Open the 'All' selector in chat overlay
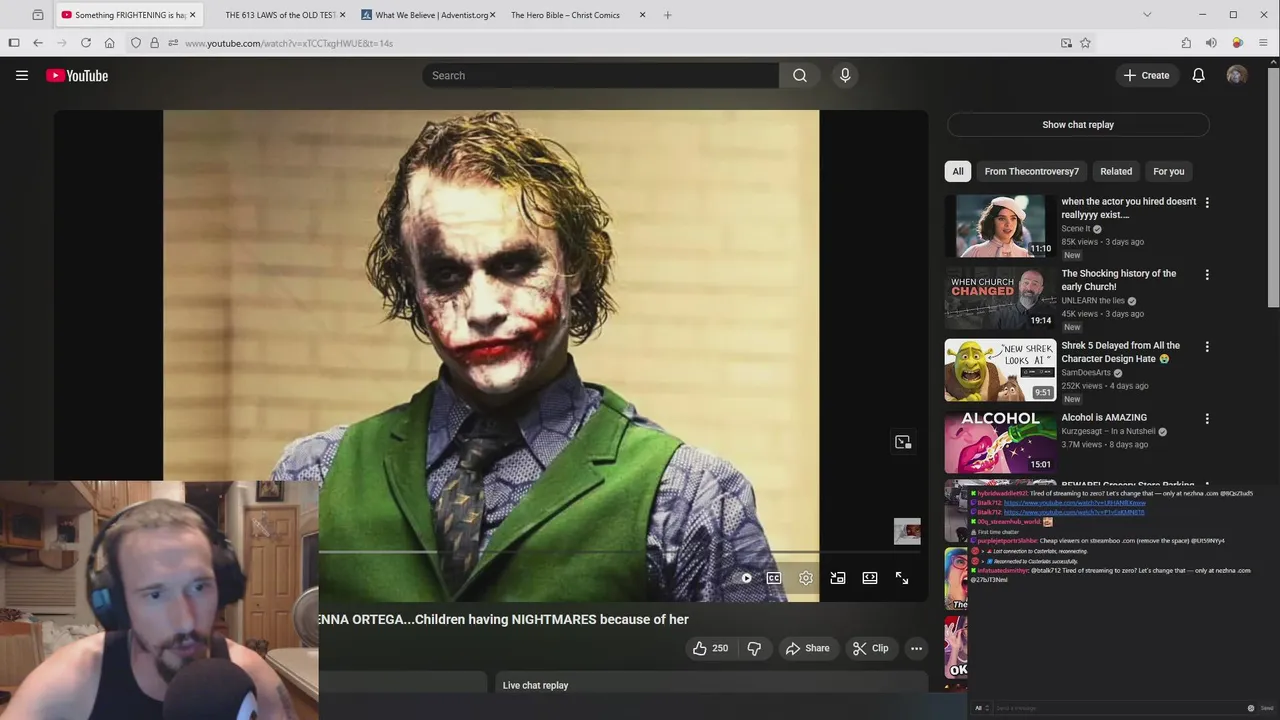Image resolution: width=1280 pixels, height=720 pixels. (980, 708)
